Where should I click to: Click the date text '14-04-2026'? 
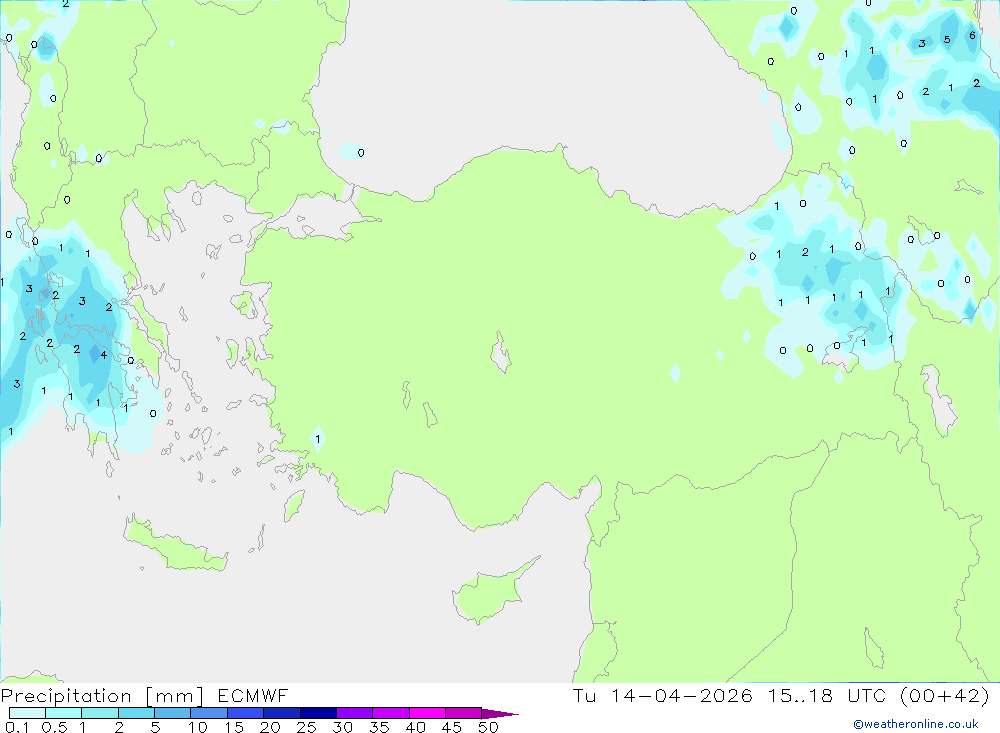[x=682, y=695]
